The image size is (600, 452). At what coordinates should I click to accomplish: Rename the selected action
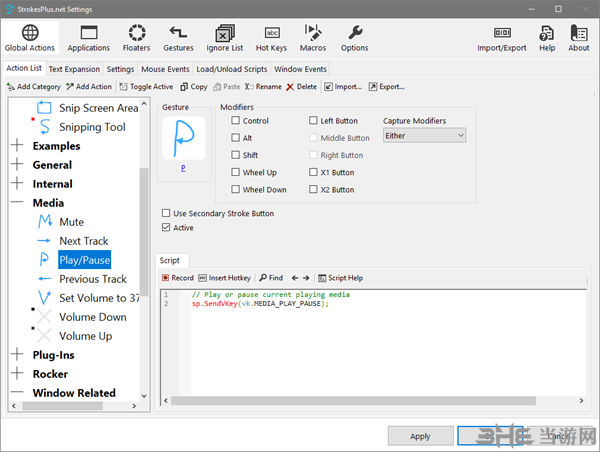tap(264, 87)
